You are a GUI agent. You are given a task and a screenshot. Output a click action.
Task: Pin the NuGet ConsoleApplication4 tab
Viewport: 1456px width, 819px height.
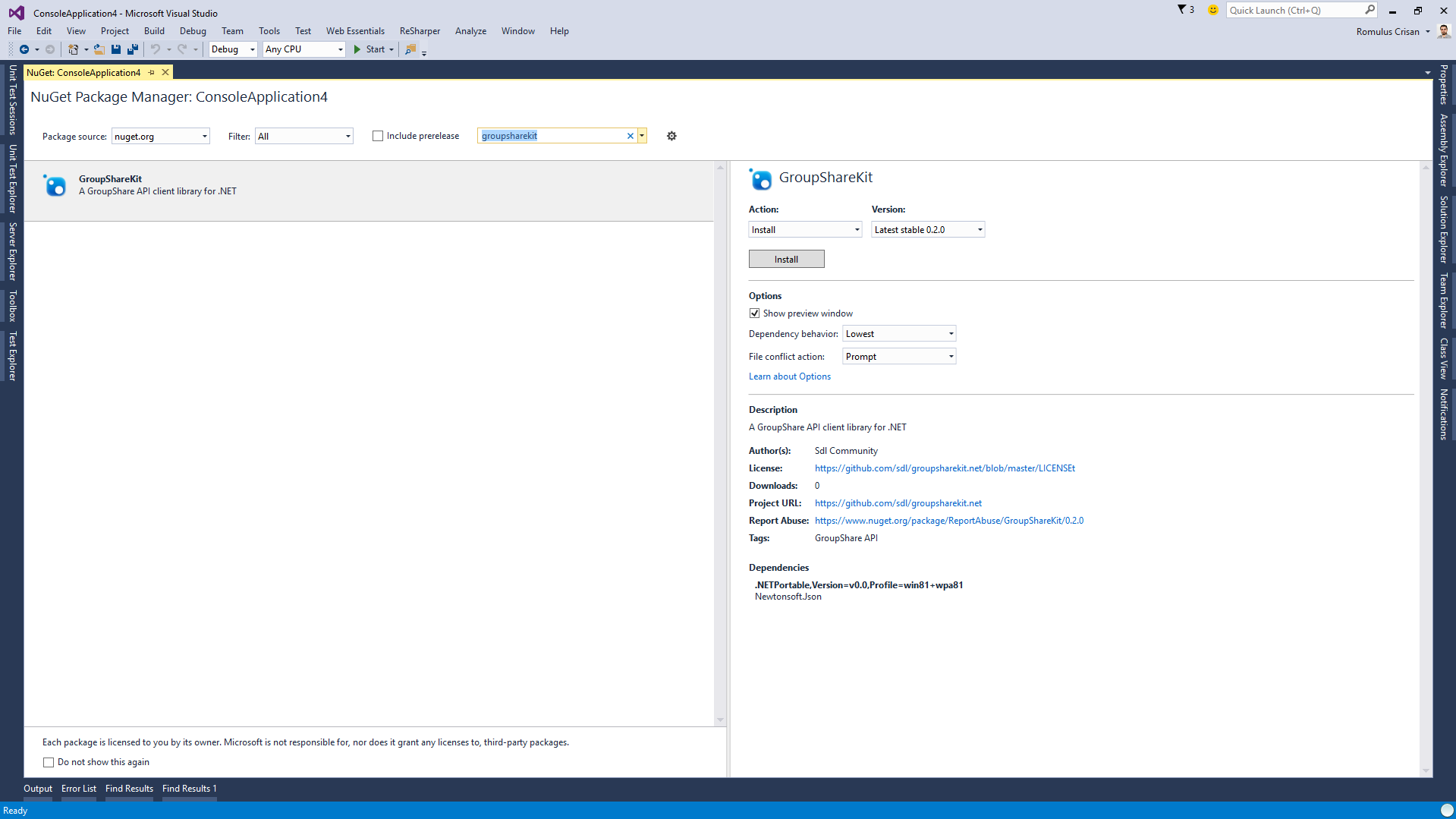click(152, 72)
